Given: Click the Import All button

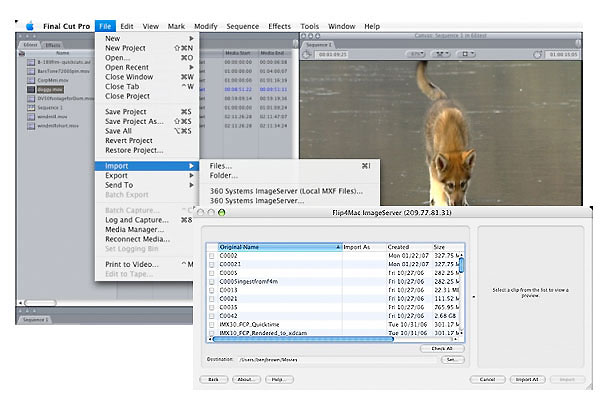Looking at the screenshot, I should (x=527, y=379).
